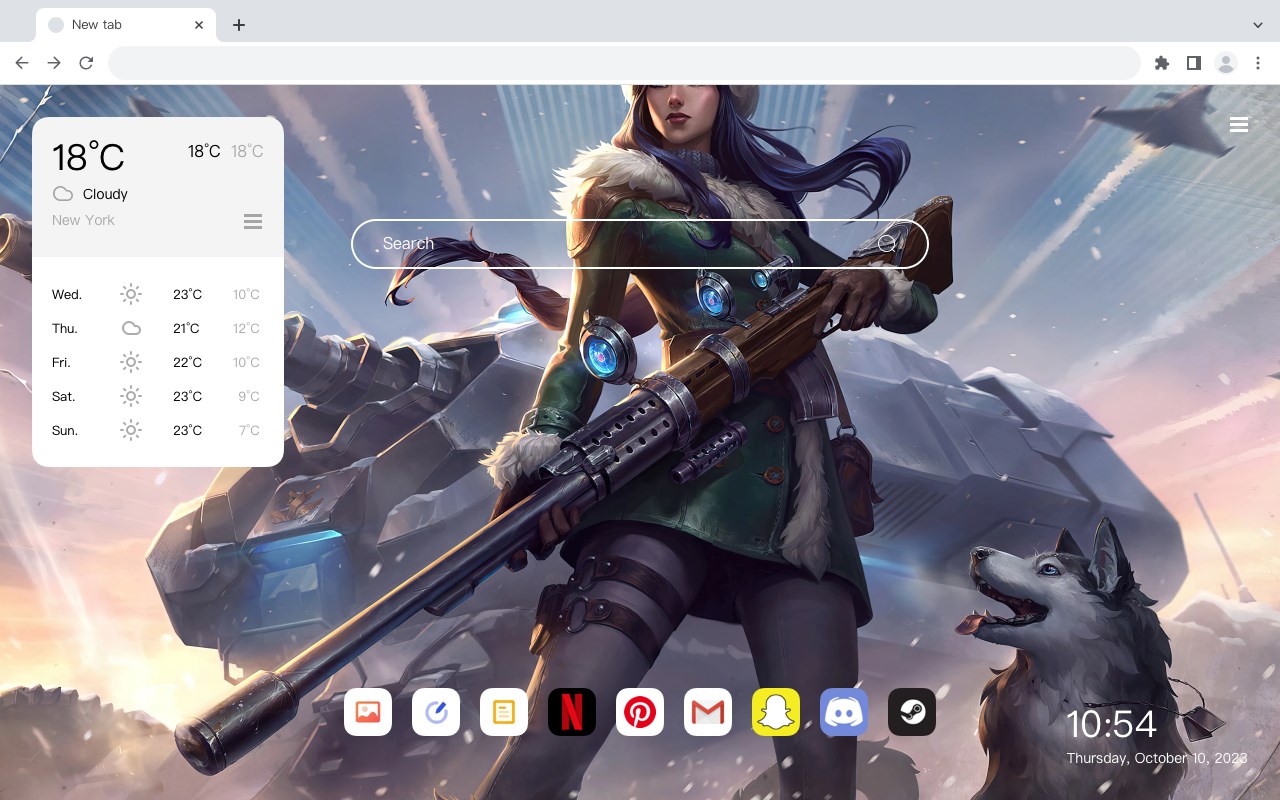Click the sunny icon for Sun.
Screen dimensions: 1280x800
[x=131, y=430]
